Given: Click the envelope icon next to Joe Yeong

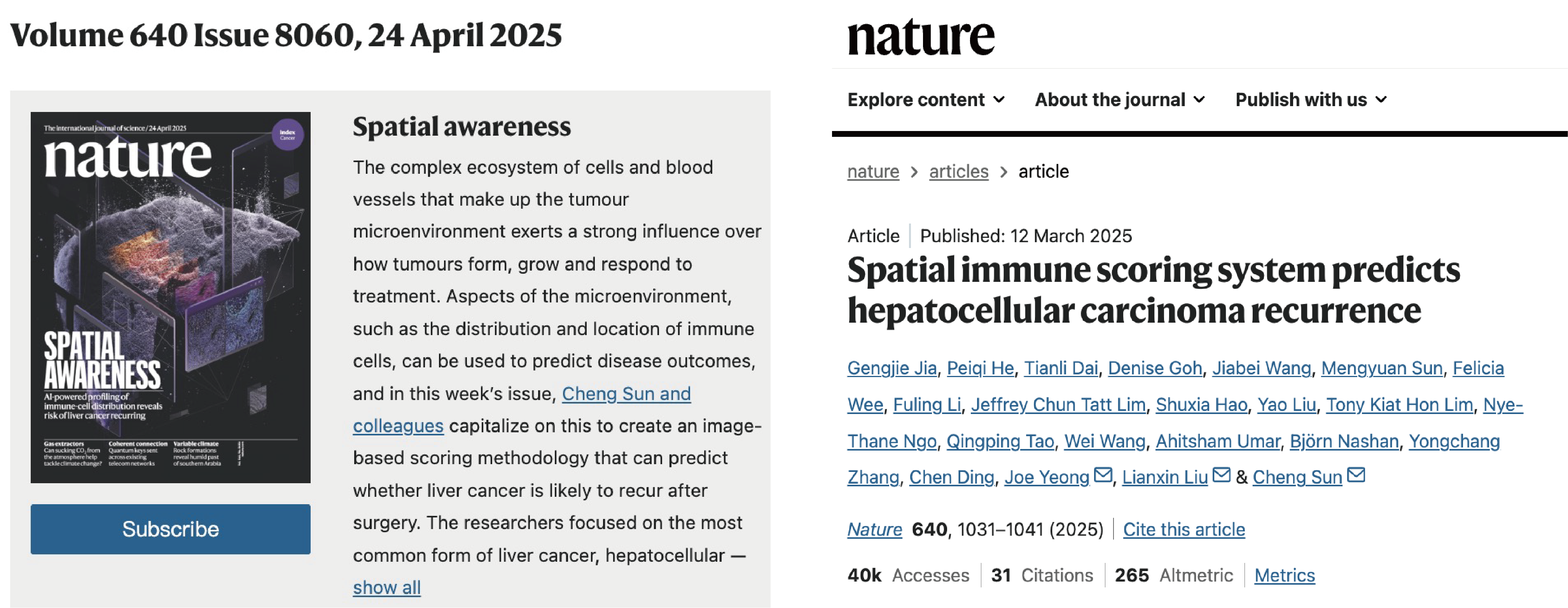Looking at the screenshot, I should tap(1102, 475).
